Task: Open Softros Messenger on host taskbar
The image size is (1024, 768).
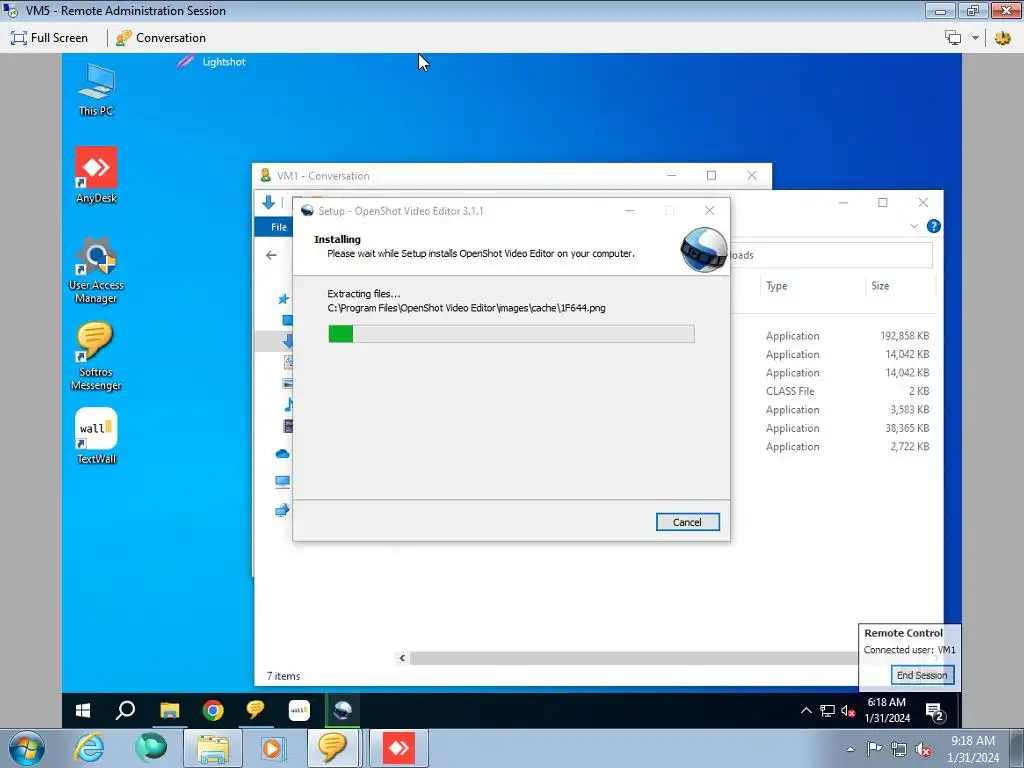Action: [x=332, y=748]
